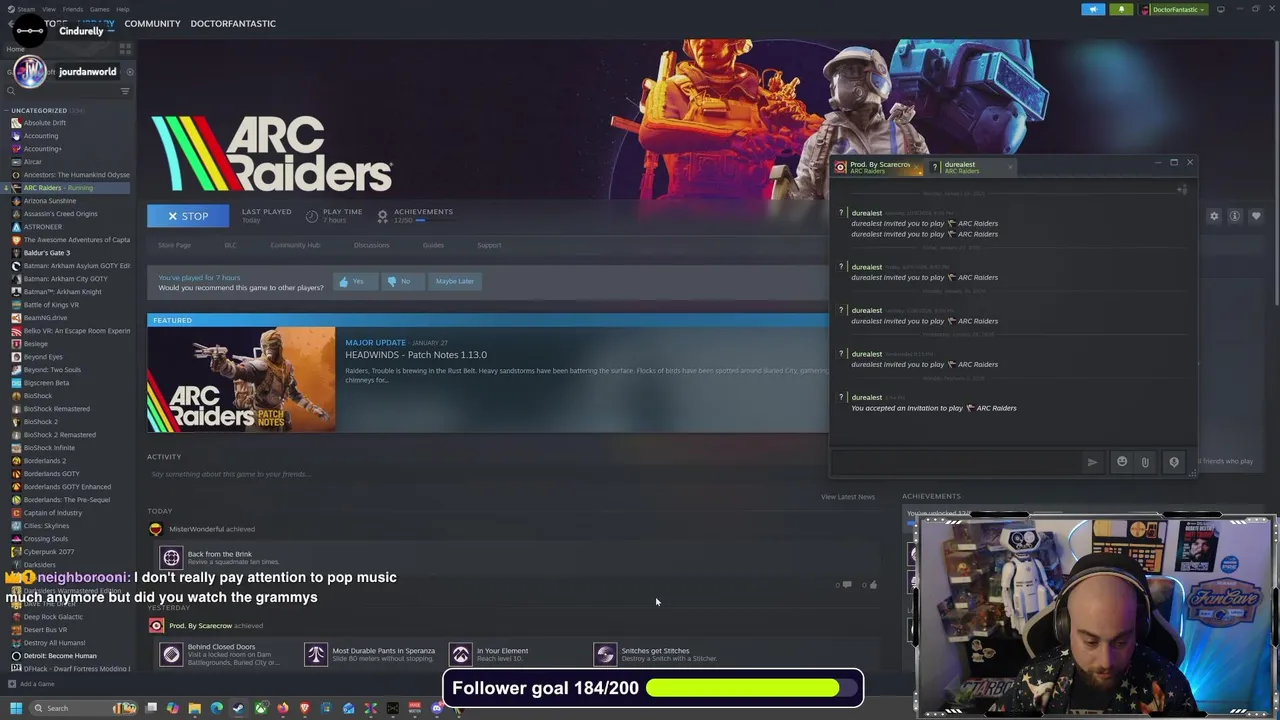Open the Games menu

(x=99, y=9)
